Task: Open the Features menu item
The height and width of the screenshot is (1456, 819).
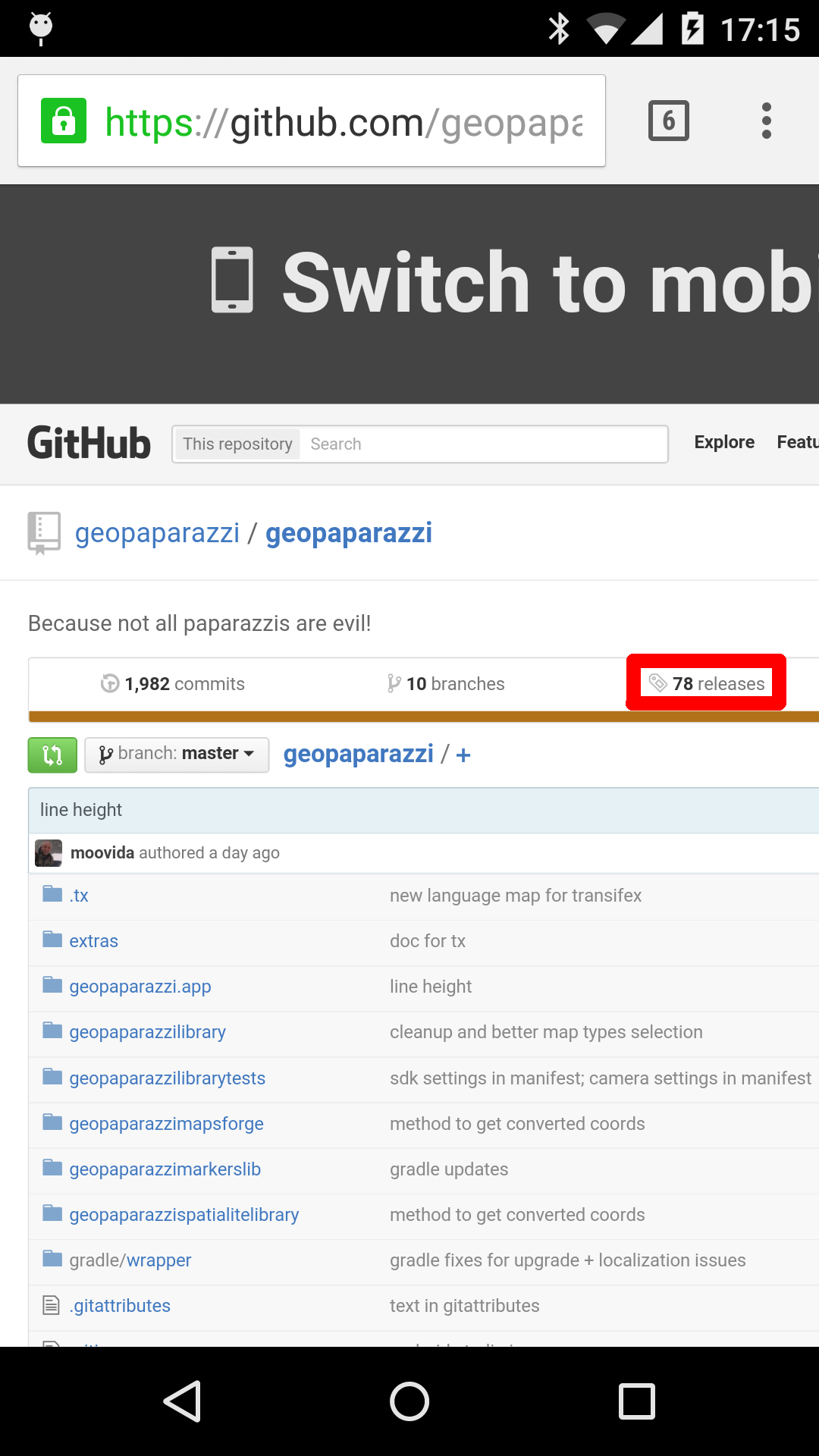Action: coord(798,442)
